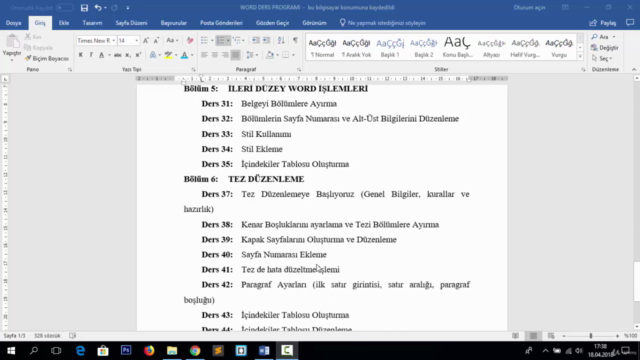The height and width of the screenshot is (360, 640).
Task: Click the Windows Start button
Action: 11,350
